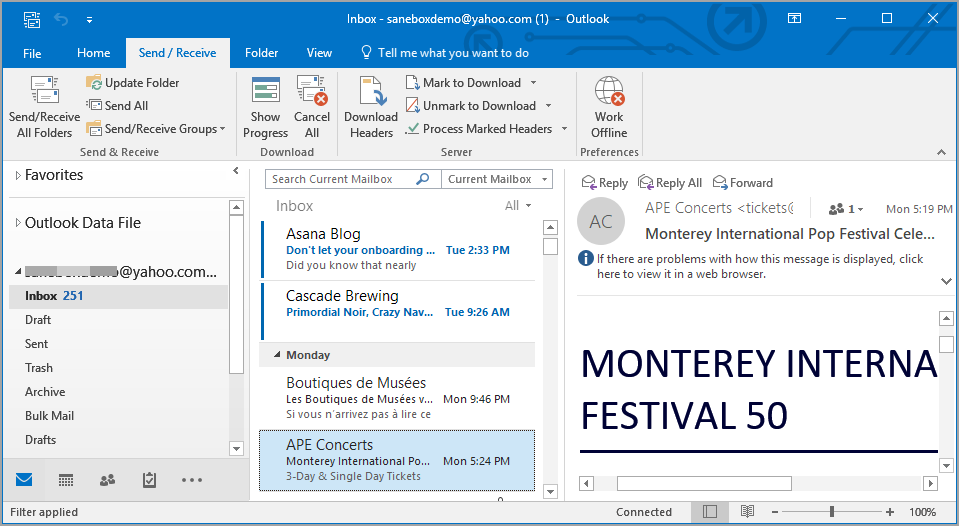Open the Calendar view in navigation bar

[66, 480]
